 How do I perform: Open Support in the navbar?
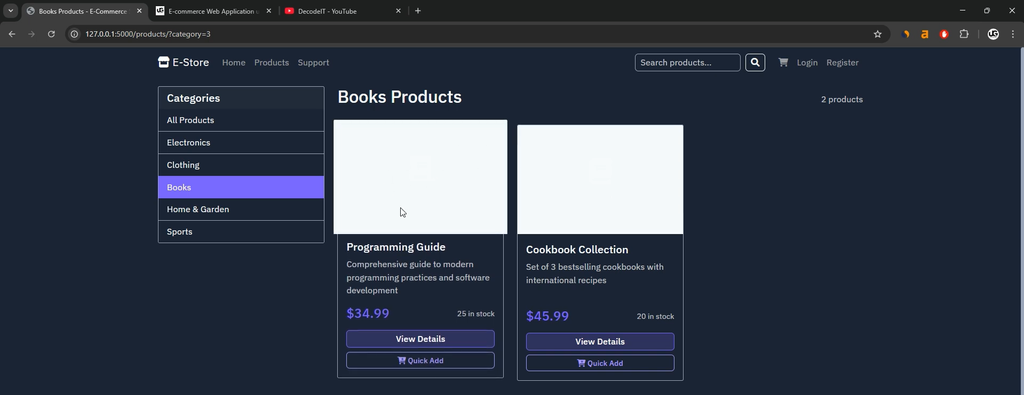313,63
